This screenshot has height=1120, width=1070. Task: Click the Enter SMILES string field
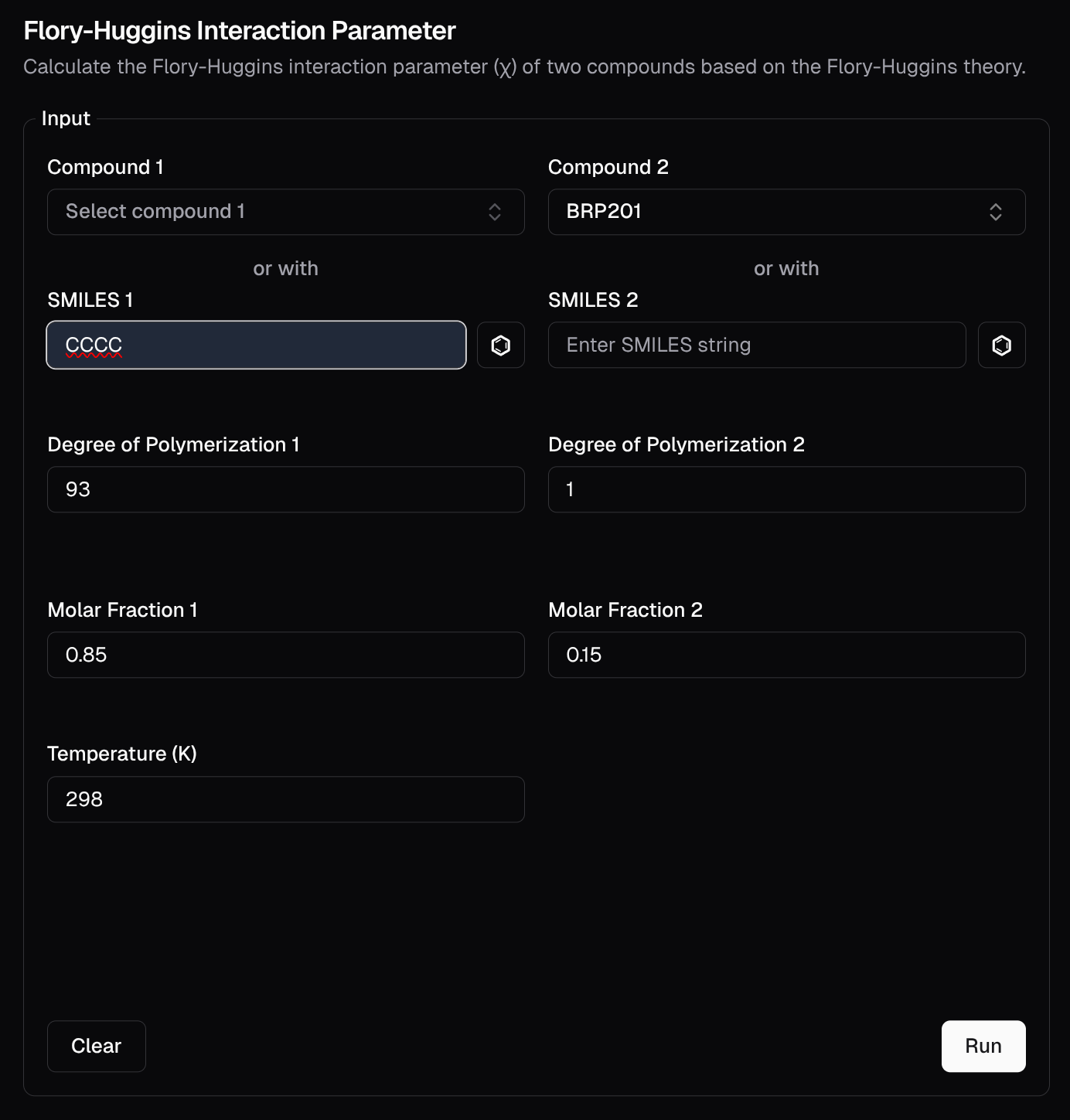click(x=756, y=345)
